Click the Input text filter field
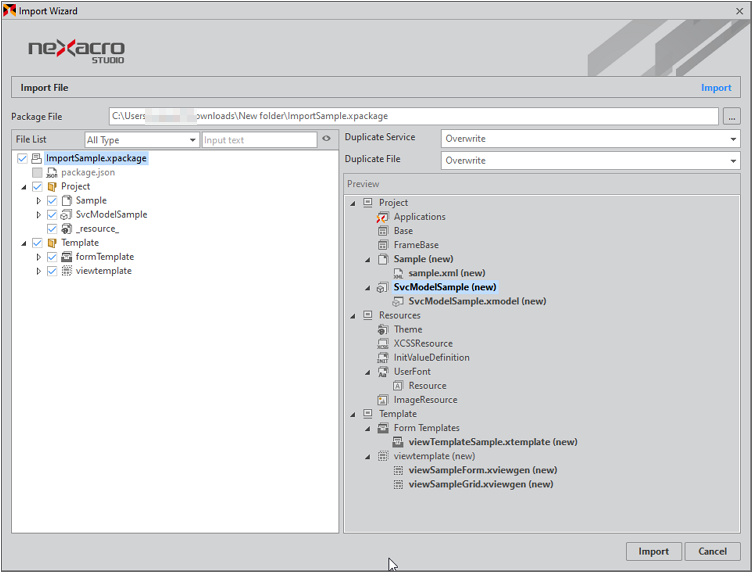Viewport: 752px width, 572px height. click(x=259, y=140)
